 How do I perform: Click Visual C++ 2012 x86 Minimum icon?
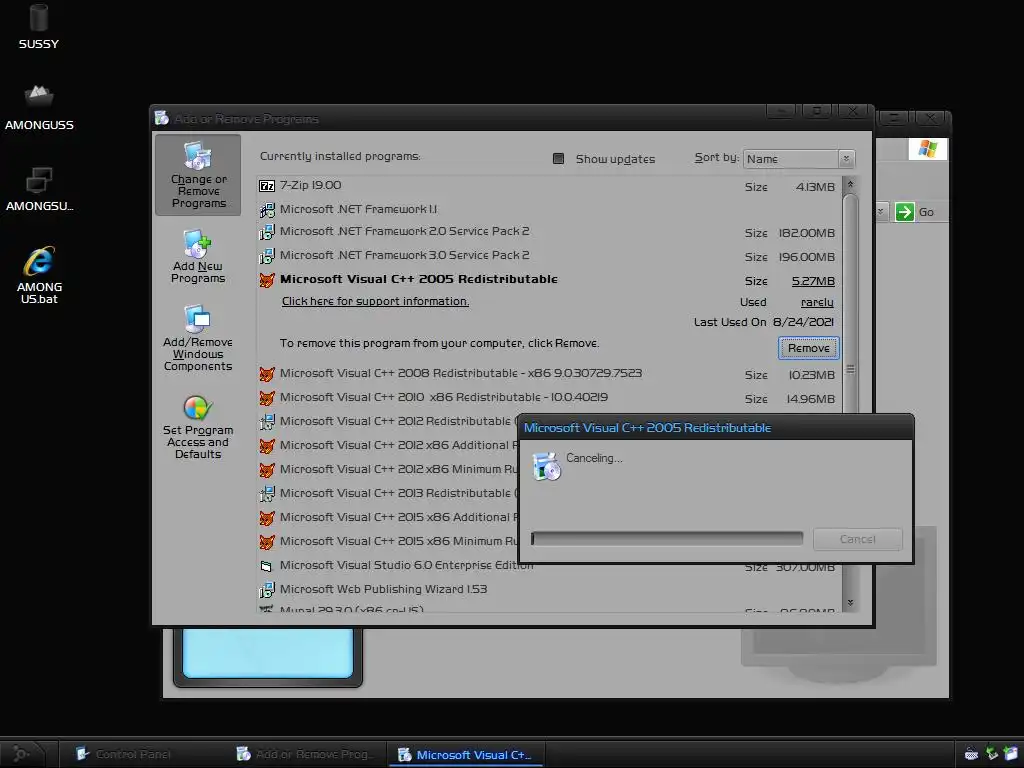click(266, 470)
